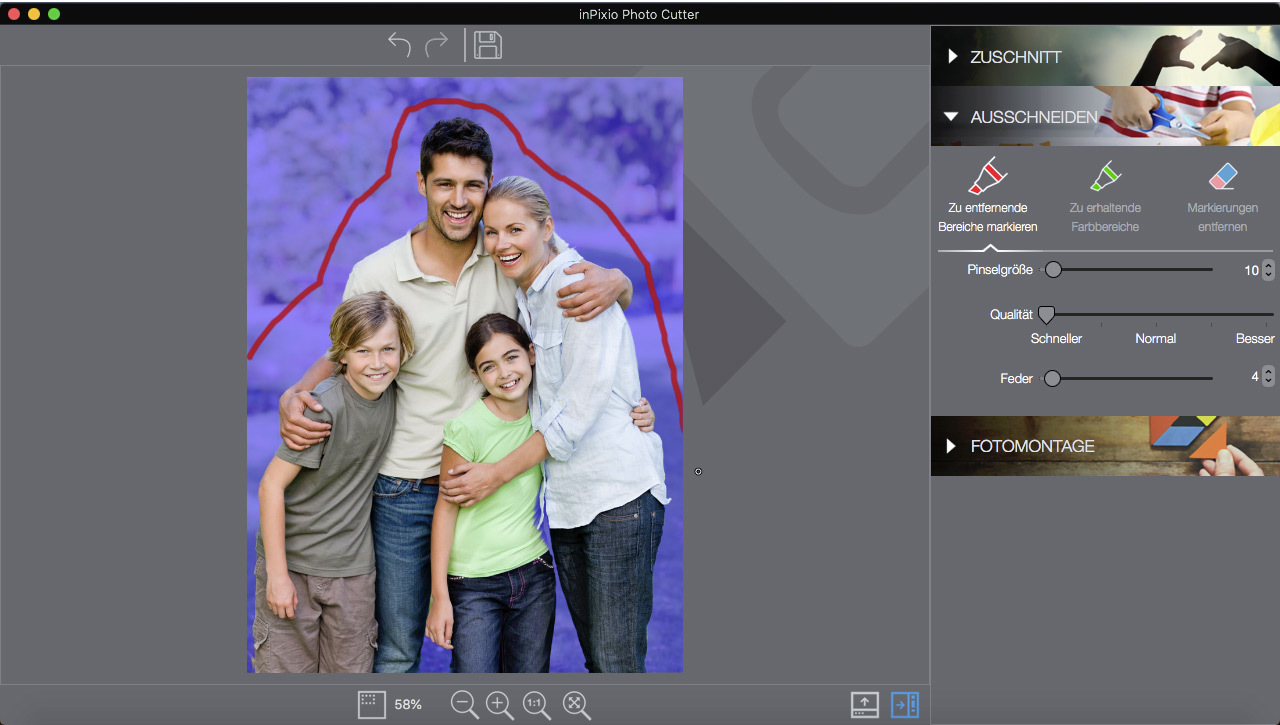Click the Pinselgröße value stepper arrows
Screen dimensions: 1280x725
tap(1269, 270)
